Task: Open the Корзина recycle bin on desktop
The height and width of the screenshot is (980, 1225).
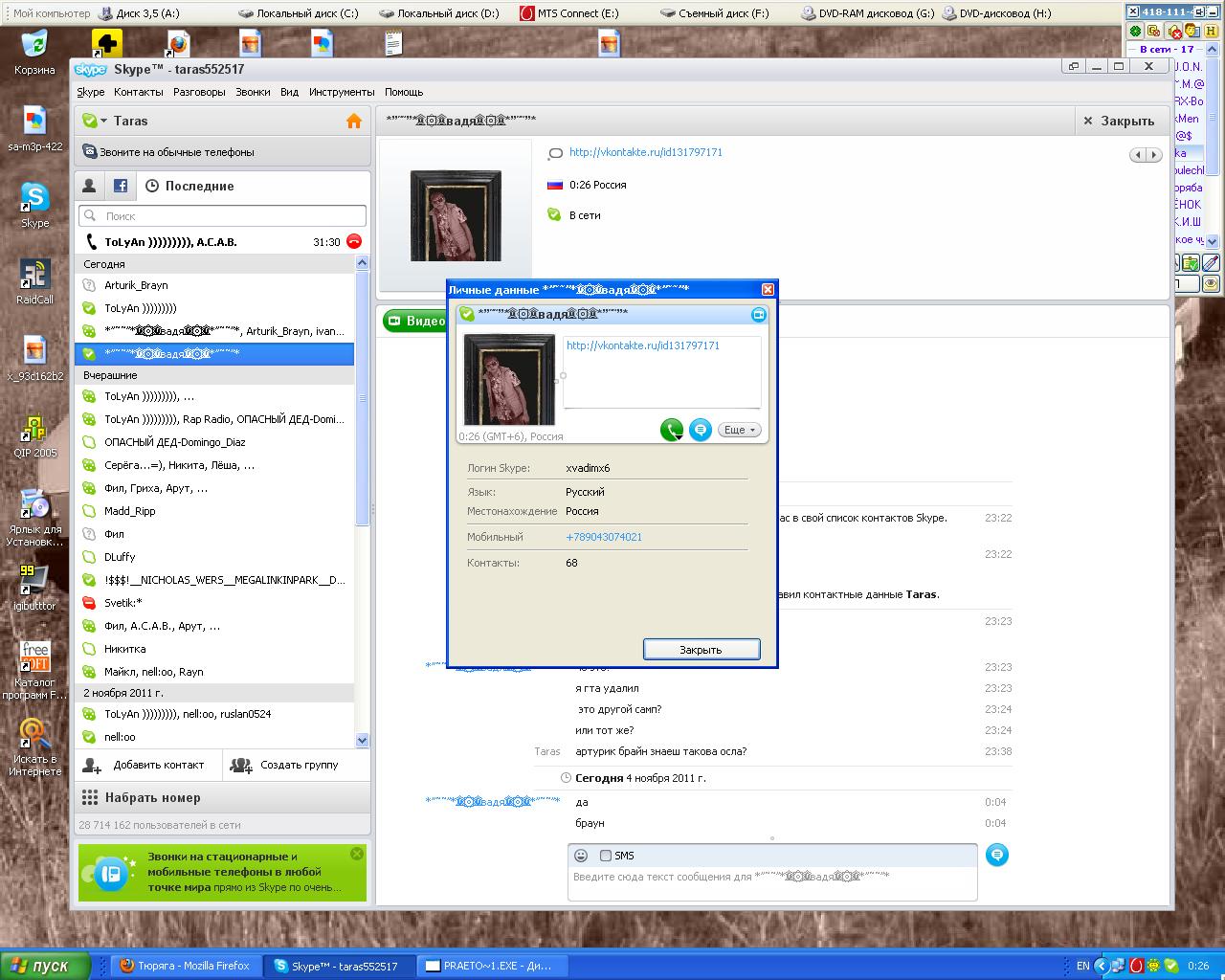Action: [x=34, y=52]
